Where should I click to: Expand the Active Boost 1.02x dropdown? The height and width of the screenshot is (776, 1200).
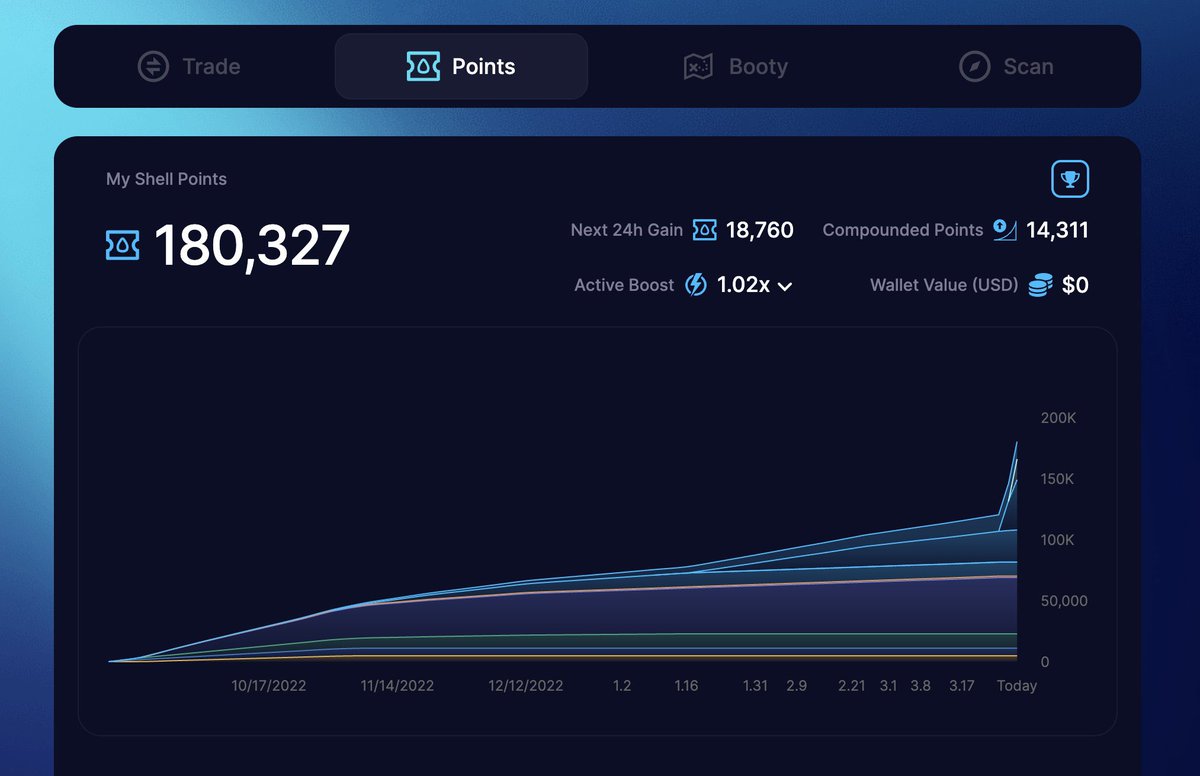[783, 285]
